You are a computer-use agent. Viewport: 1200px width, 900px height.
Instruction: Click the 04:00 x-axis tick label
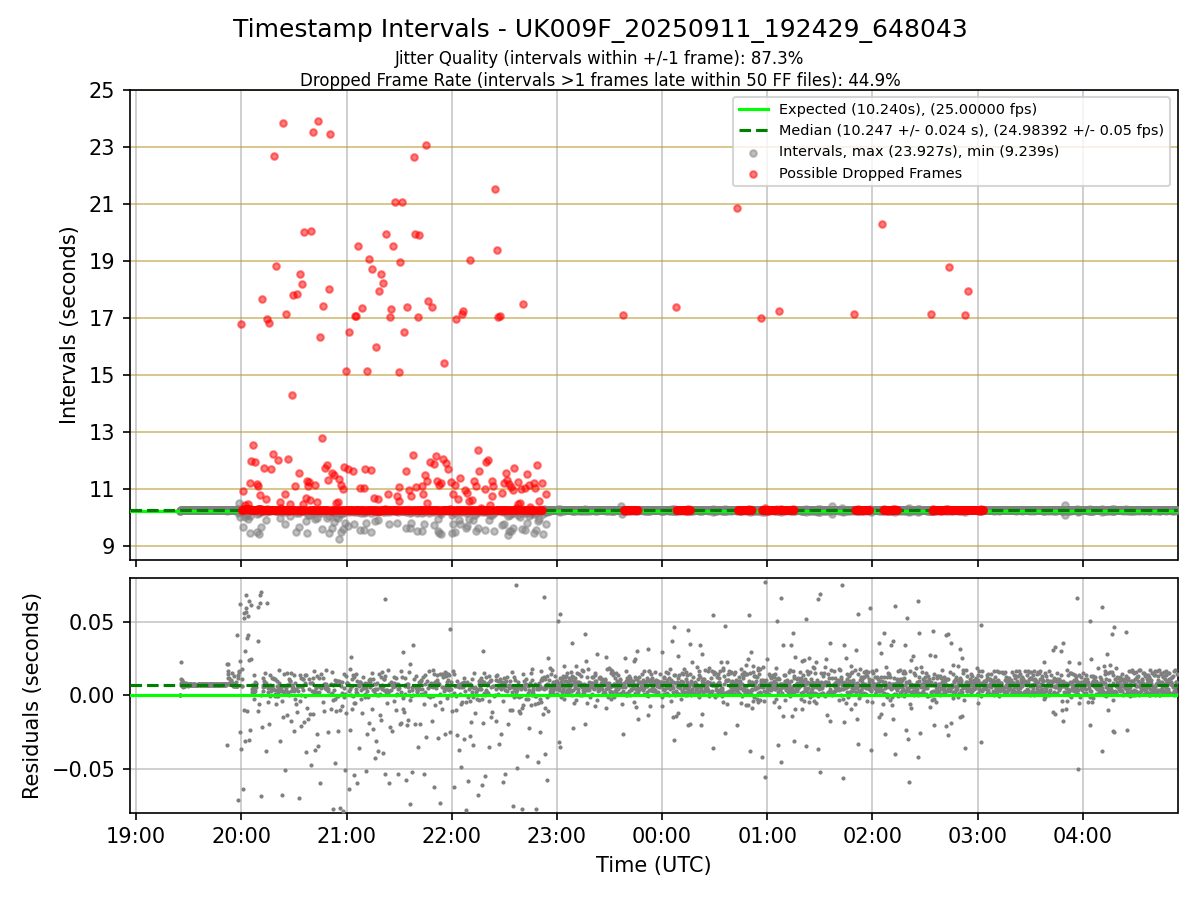[1084, 834]
